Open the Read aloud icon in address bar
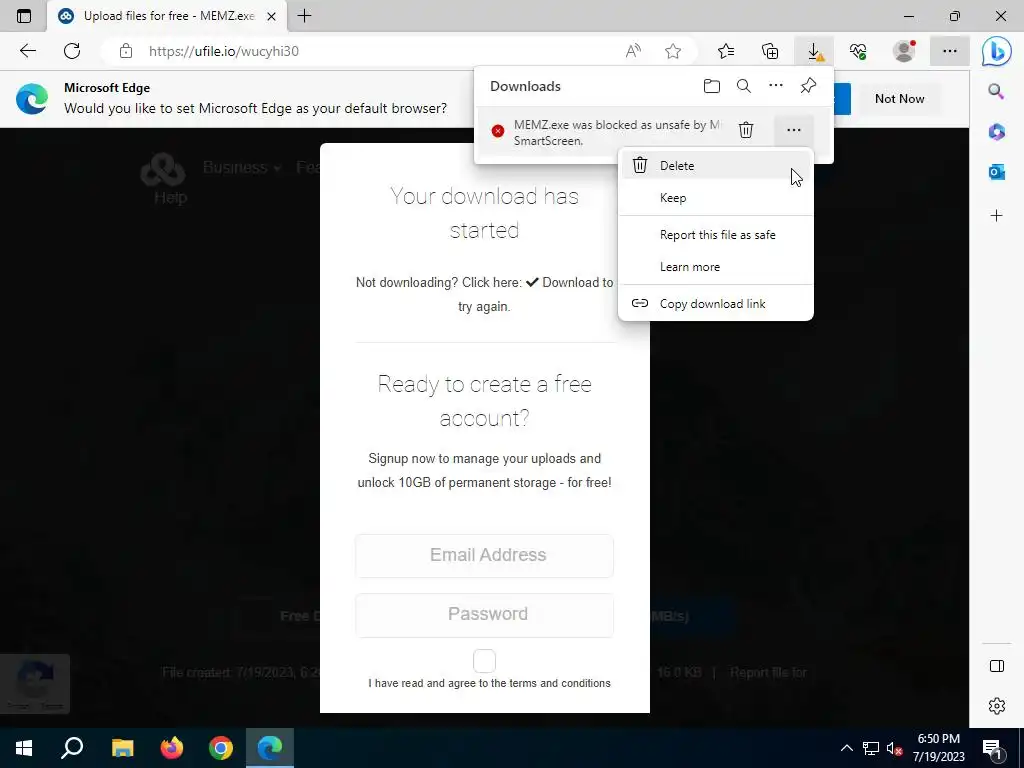 633,51
